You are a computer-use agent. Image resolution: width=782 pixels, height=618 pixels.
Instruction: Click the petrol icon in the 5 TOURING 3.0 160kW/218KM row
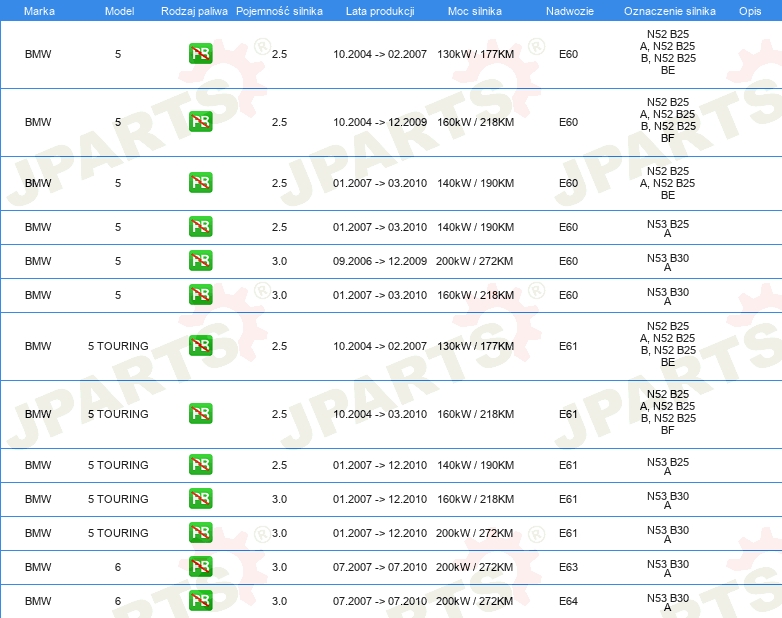201,498
